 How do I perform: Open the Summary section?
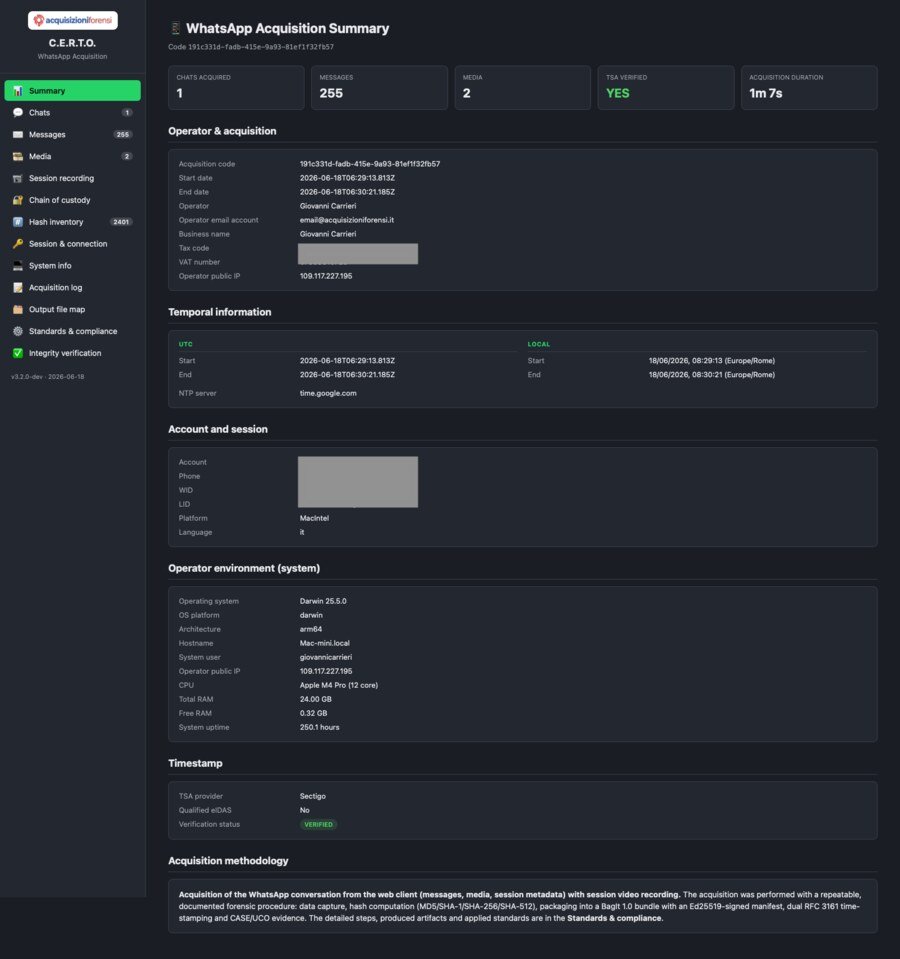click(x=72, y=91)
